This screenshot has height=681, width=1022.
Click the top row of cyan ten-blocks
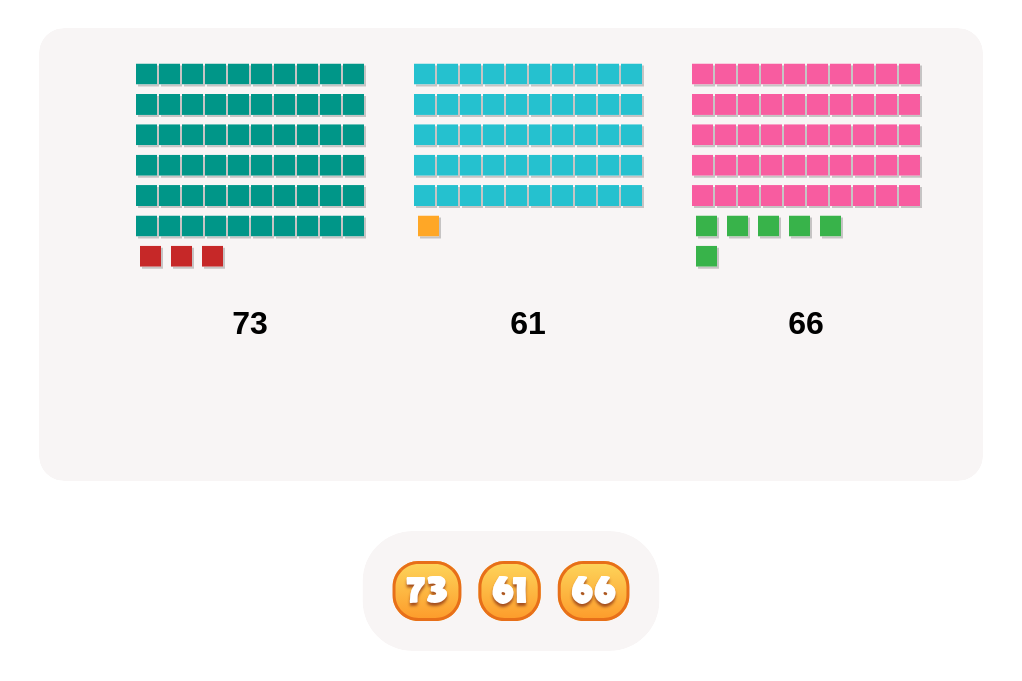(x=528, y=74)
